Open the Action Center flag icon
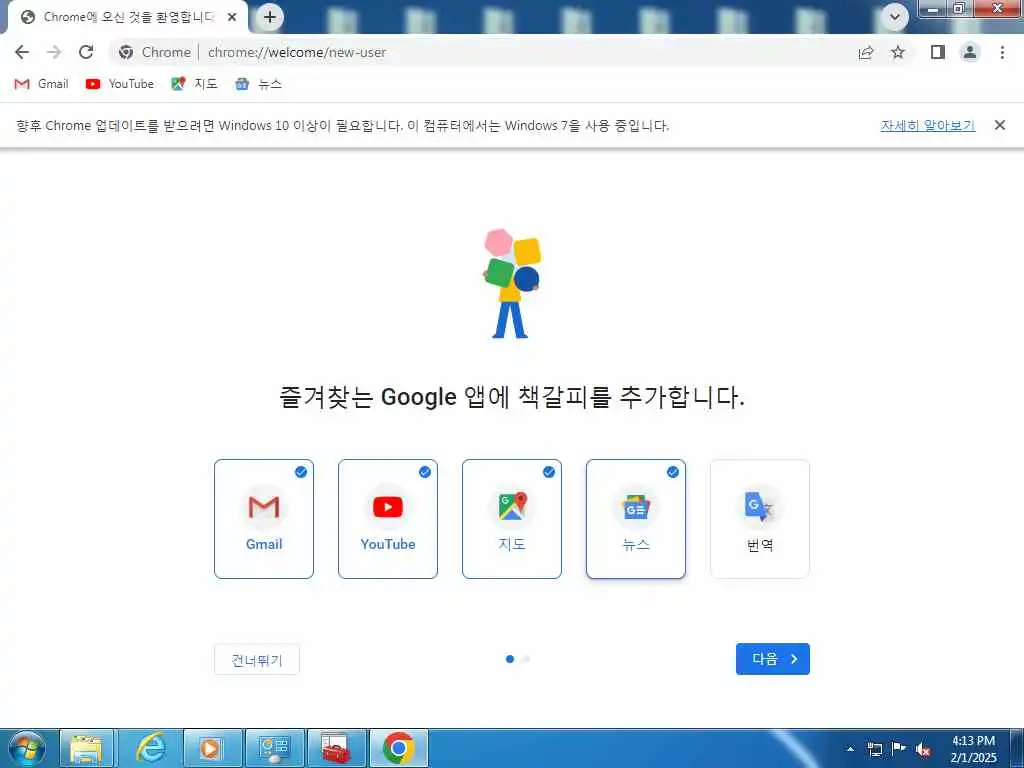Viewport: 1024px width, 768px height. click(x=899, y=749)
